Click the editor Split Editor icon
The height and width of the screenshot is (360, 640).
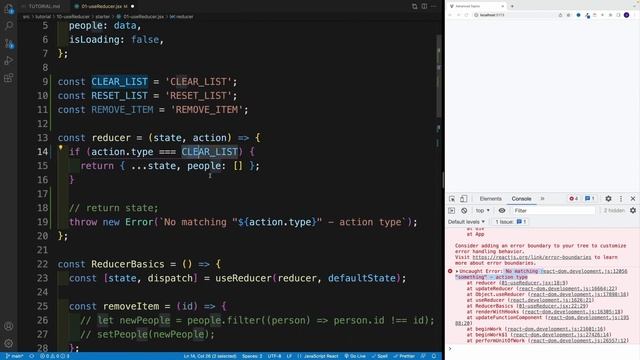point(424,6)
